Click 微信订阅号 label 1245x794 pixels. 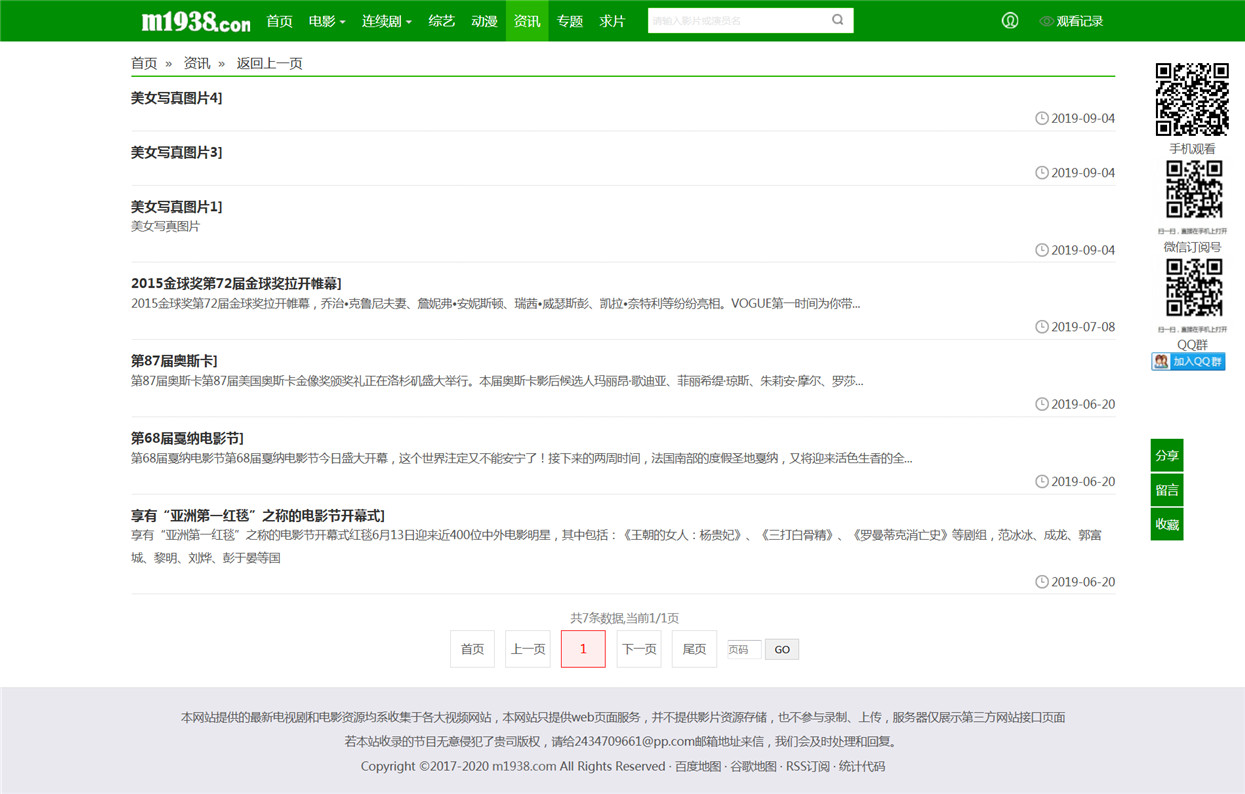point(1192,247)
